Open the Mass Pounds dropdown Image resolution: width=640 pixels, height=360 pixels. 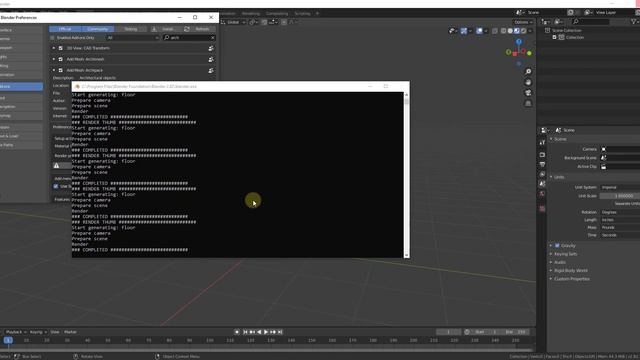tap(620, 227)
